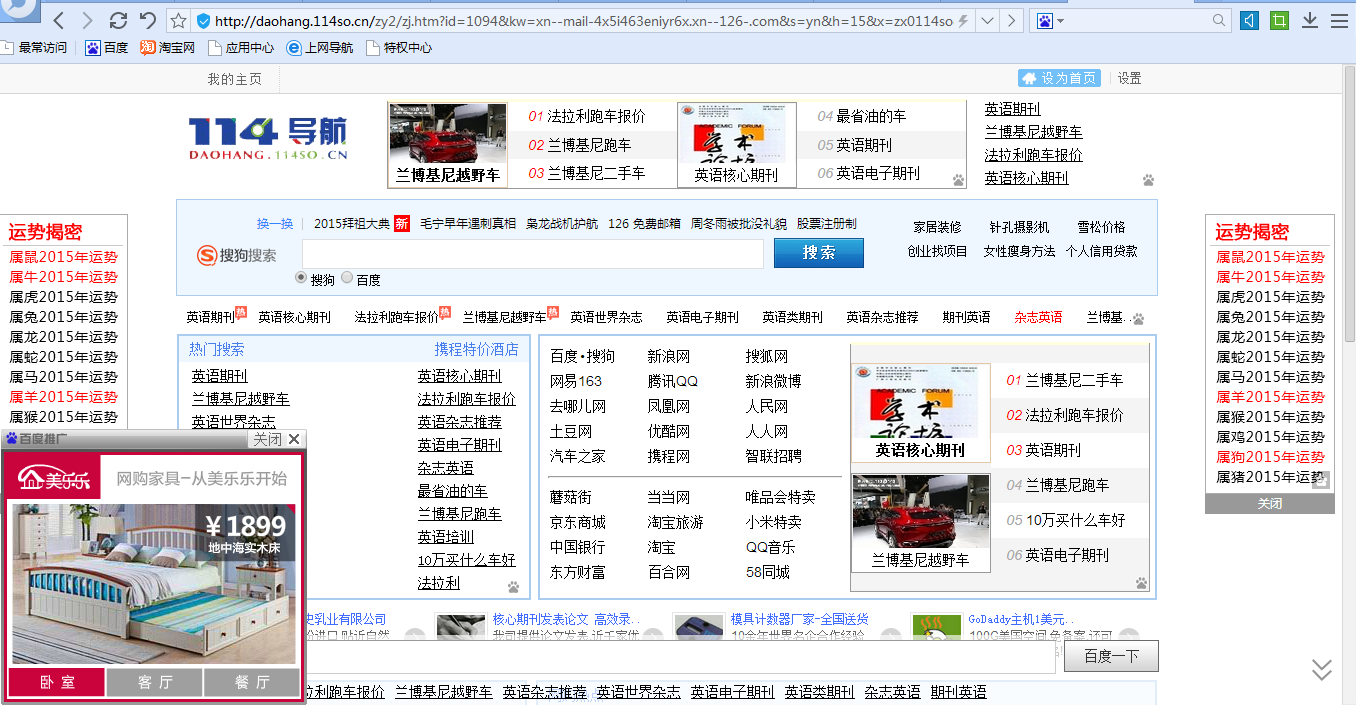The width and height of the screenshot is (1356, 705).
Task: Open the green screenshot capture tool
Action: coord(1279,19)
